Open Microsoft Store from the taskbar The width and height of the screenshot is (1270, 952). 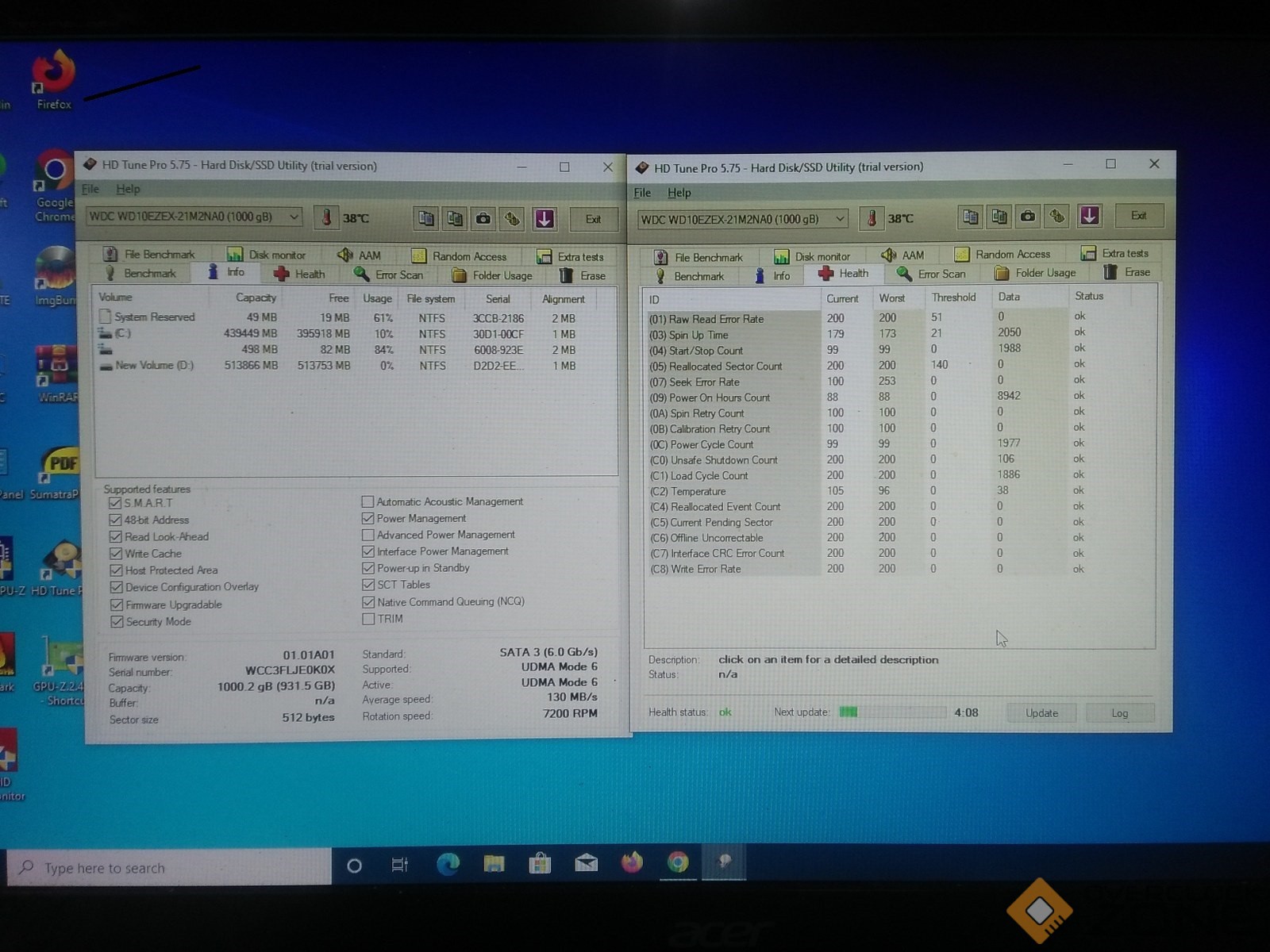(540, 864)
